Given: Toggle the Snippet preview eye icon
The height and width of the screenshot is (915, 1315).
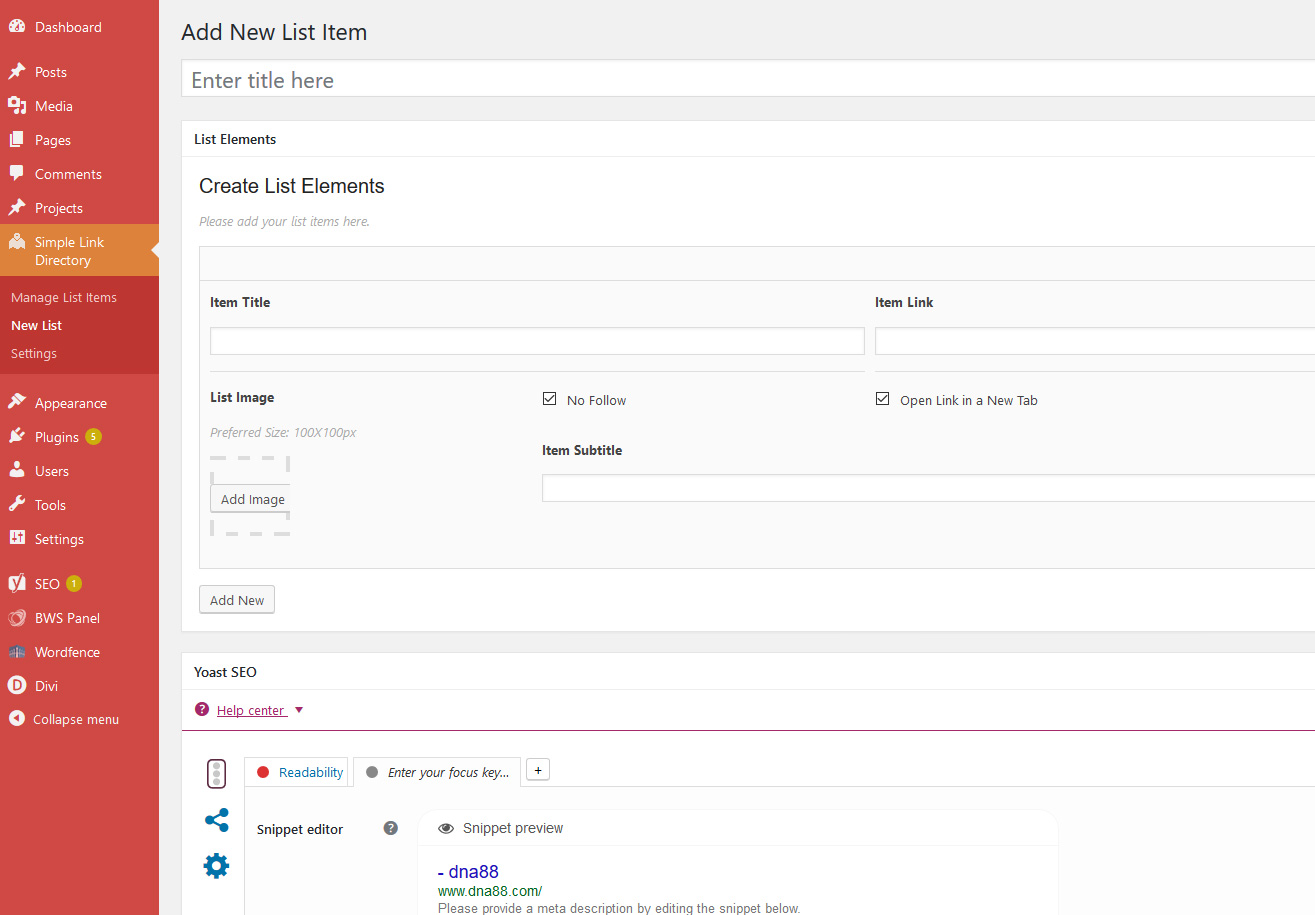Looking at the screenshot, I should point(446,828).
